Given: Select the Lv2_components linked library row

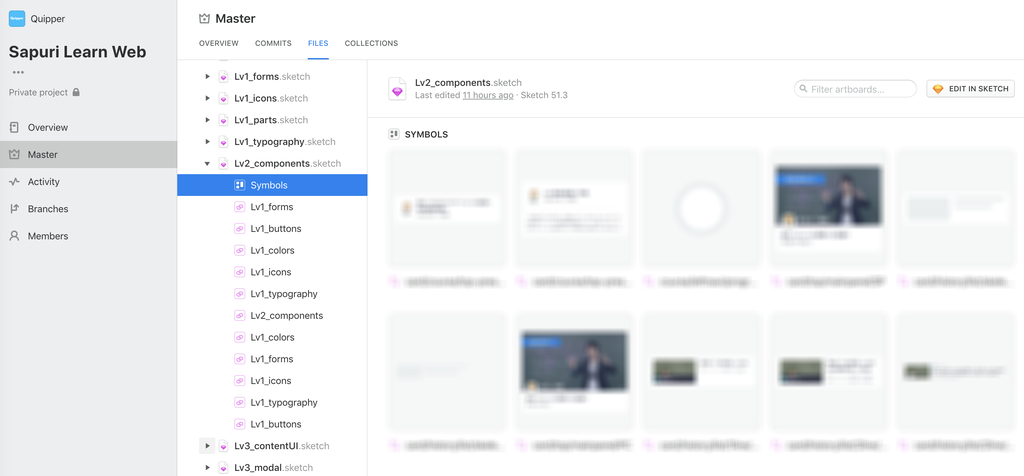Looking at the screenshot, I should coord(272,315).
